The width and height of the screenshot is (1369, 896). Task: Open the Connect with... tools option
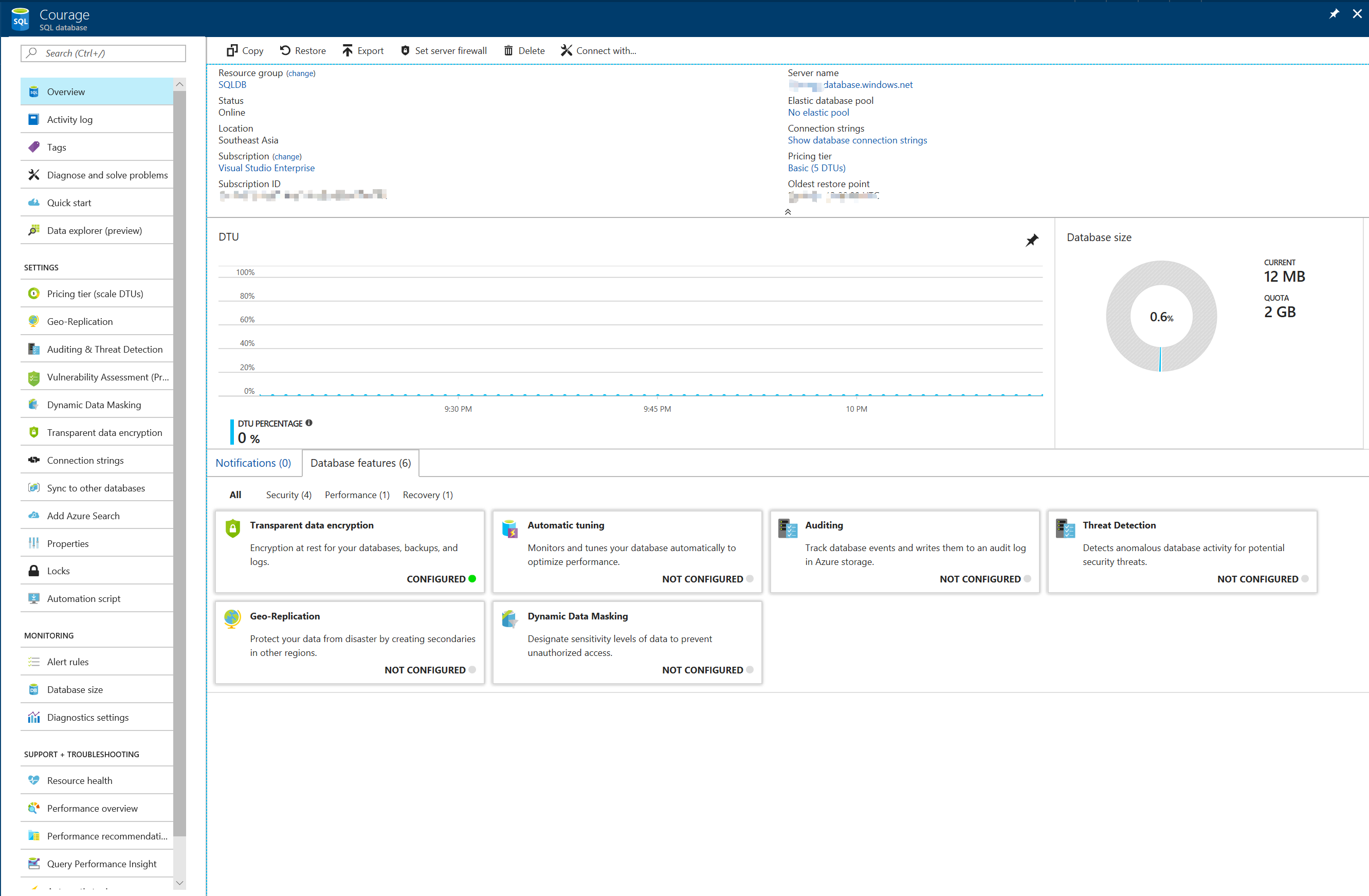point(598,50)
